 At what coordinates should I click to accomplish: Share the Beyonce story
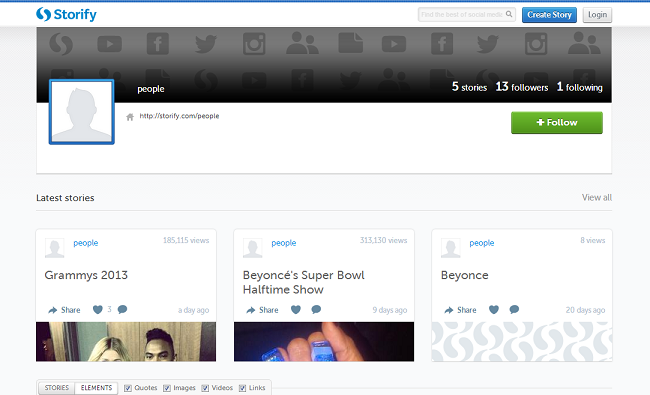pos(460,310)
